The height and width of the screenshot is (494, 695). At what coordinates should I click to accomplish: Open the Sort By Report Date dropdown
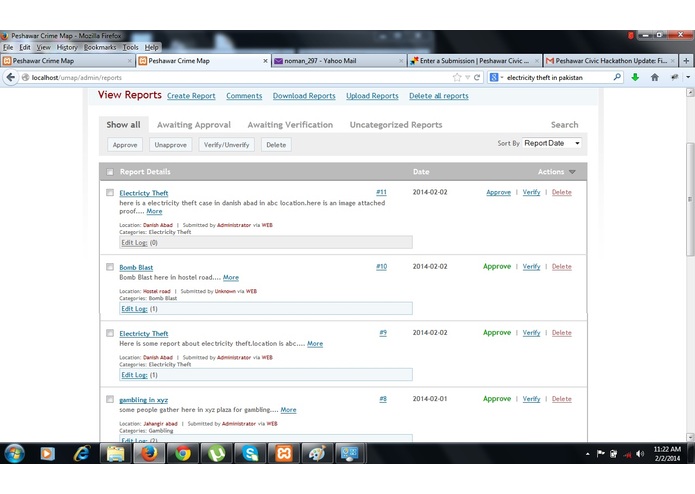pyautogui.click(x=552, y=143)
